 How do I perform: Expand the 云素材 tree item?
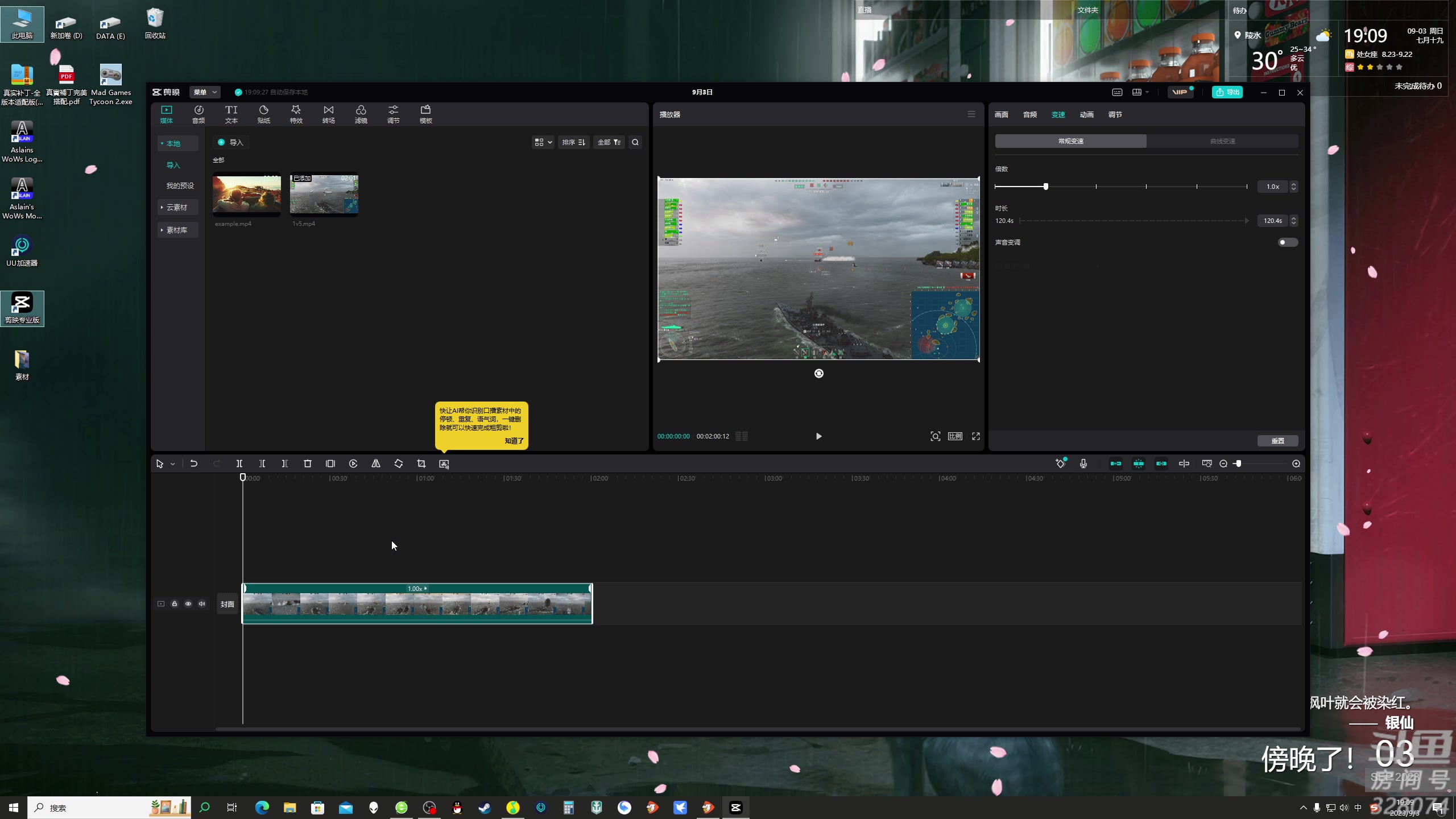(177, 208)
